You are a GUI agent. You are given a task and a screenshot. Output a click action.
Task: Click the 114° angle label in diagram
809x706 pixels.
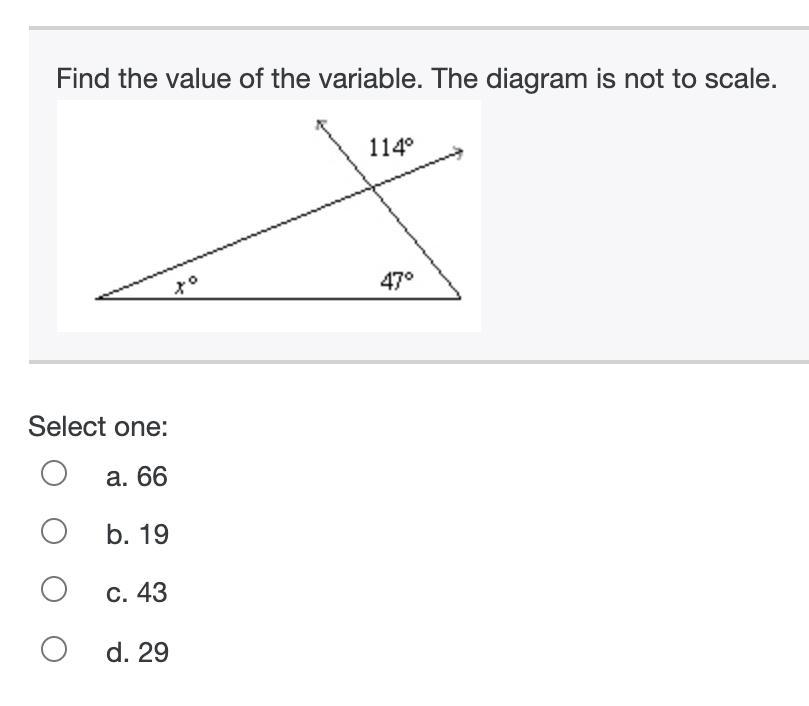[390, 148]
